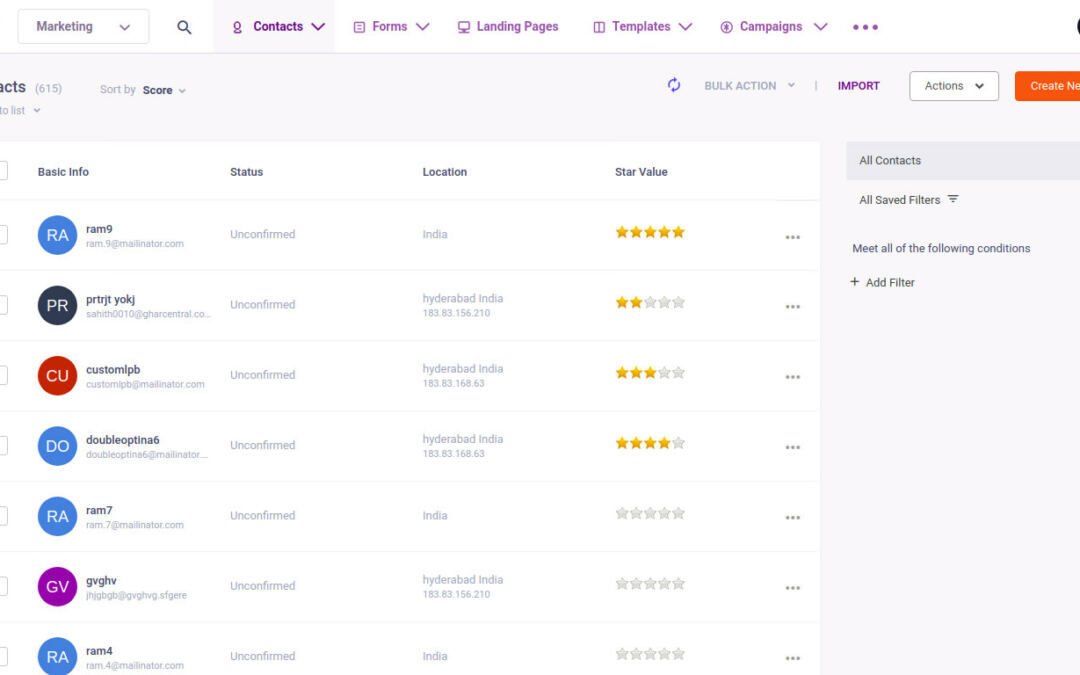This screenshot has width=1080, height=675.
Task: Click the filter icon beside All Saved Filters
Action: (x=953, y=199)
